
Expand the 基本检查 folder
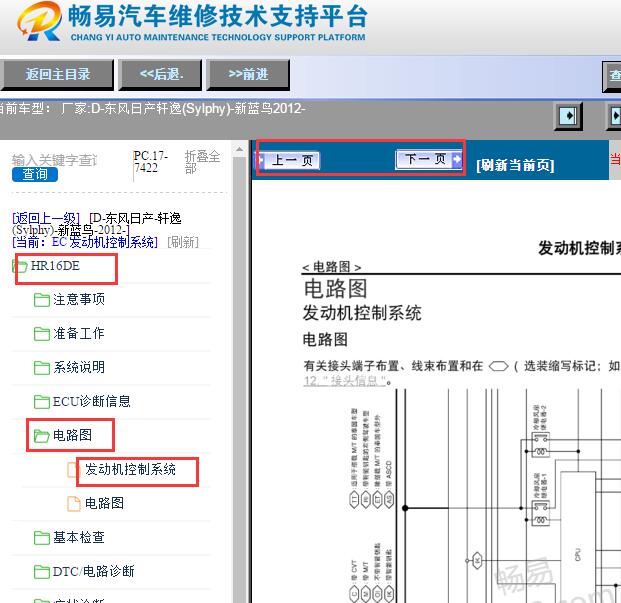pyautogui.click(x=79, y=538)
